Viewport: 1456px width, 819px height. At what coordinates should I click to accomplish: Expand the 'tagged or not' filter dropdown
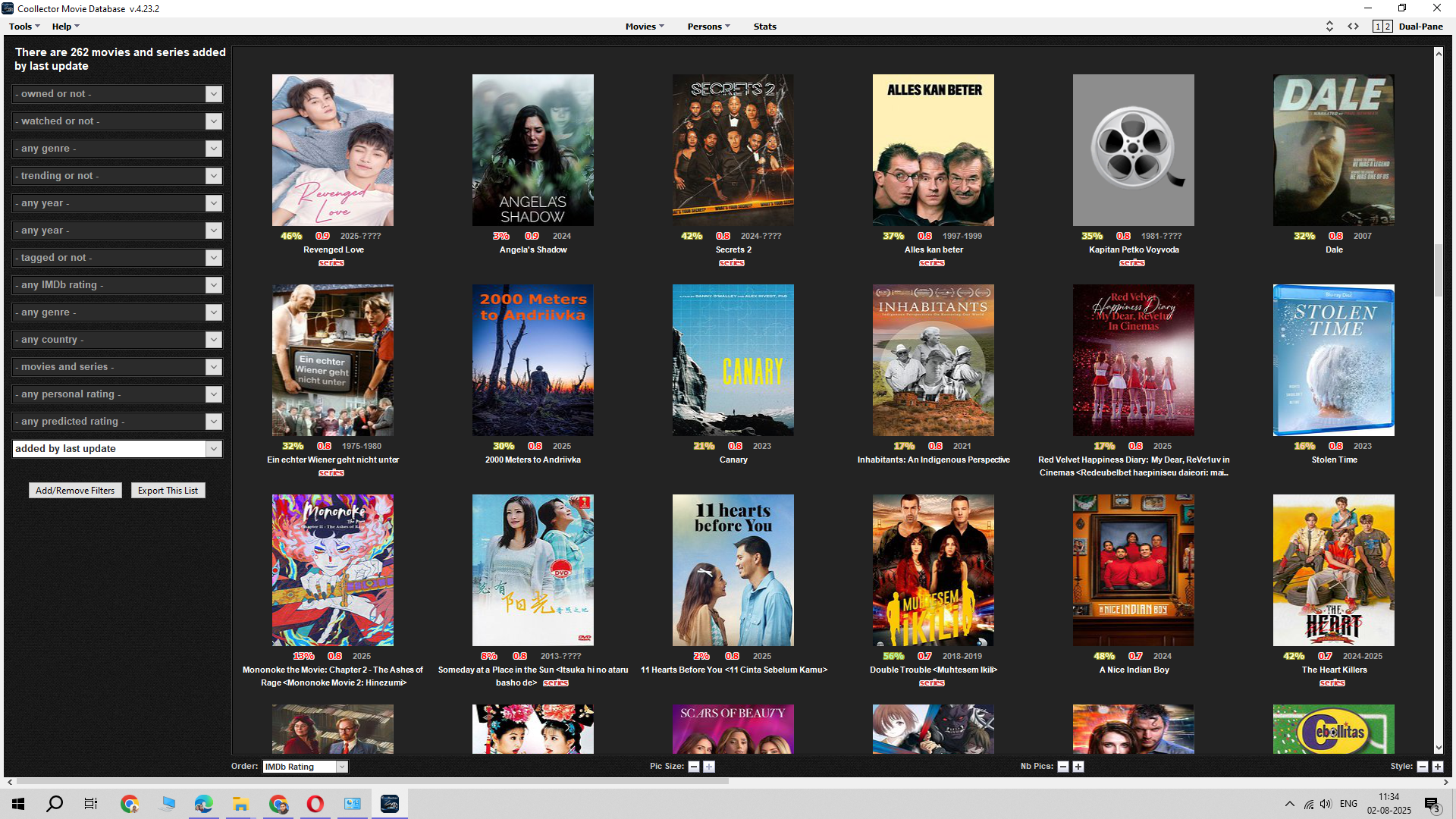[214, 258]
